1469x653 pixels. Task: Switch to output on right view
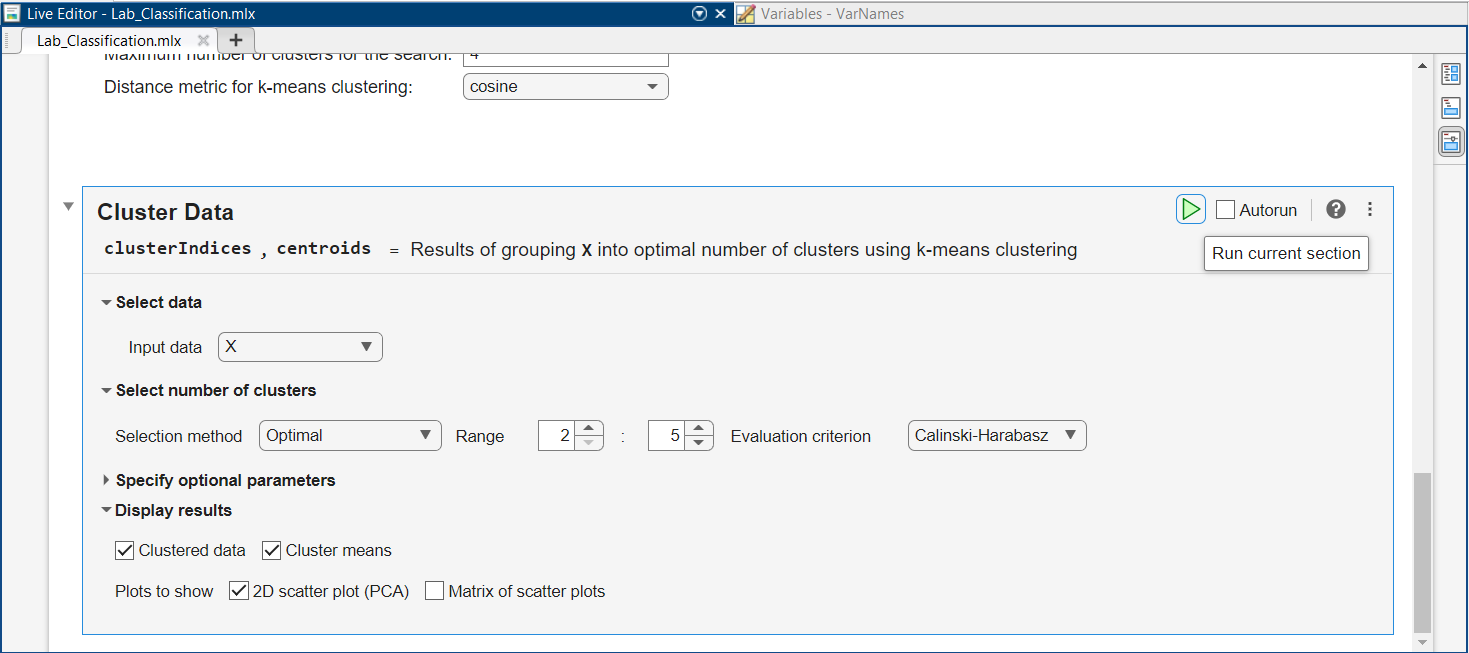1450,74
